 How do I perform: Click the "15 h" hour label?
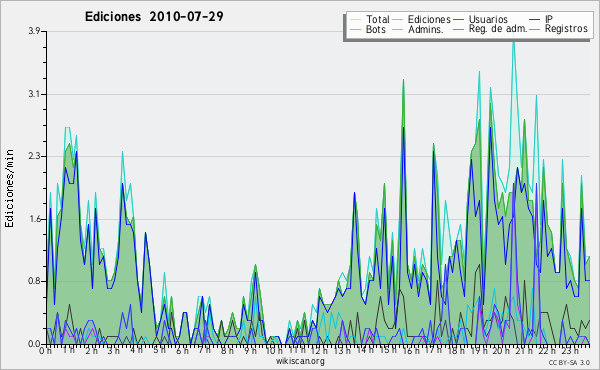pos(388,350)
